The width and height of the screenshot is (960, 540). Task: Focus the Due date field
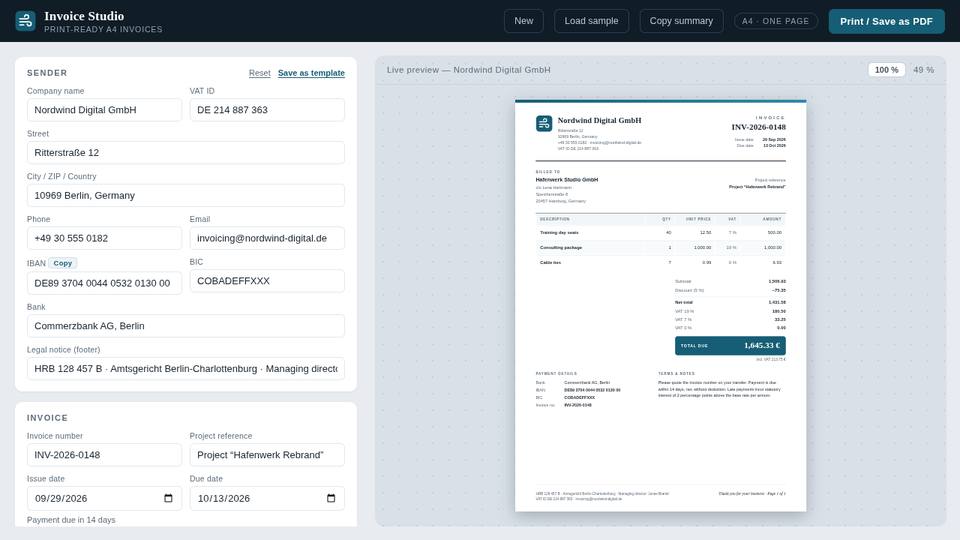click(267, 498)
